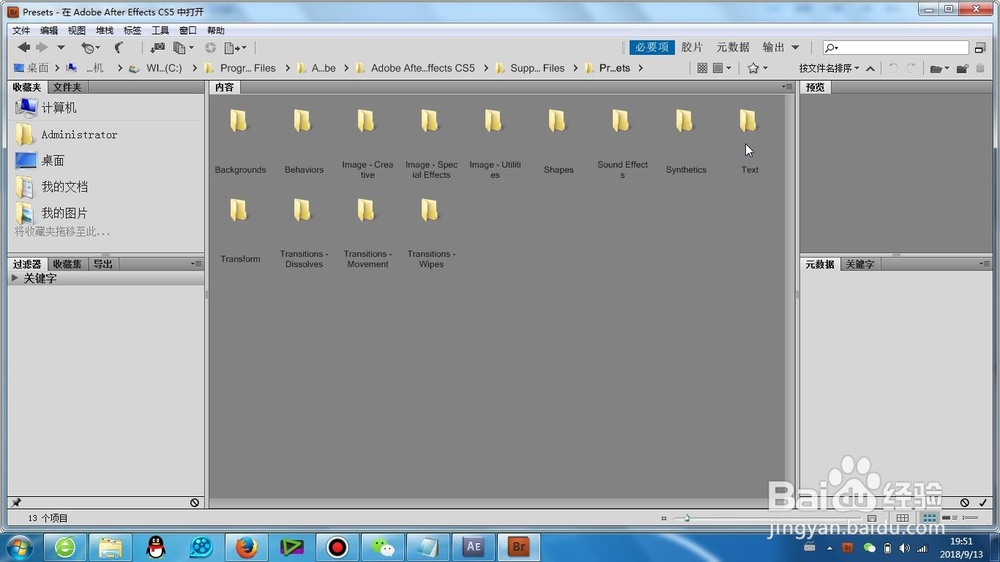The height and width of the screenshot is (562, 1000).
Task: Select the Backgrounds folder
Action: tap(240, 140)
